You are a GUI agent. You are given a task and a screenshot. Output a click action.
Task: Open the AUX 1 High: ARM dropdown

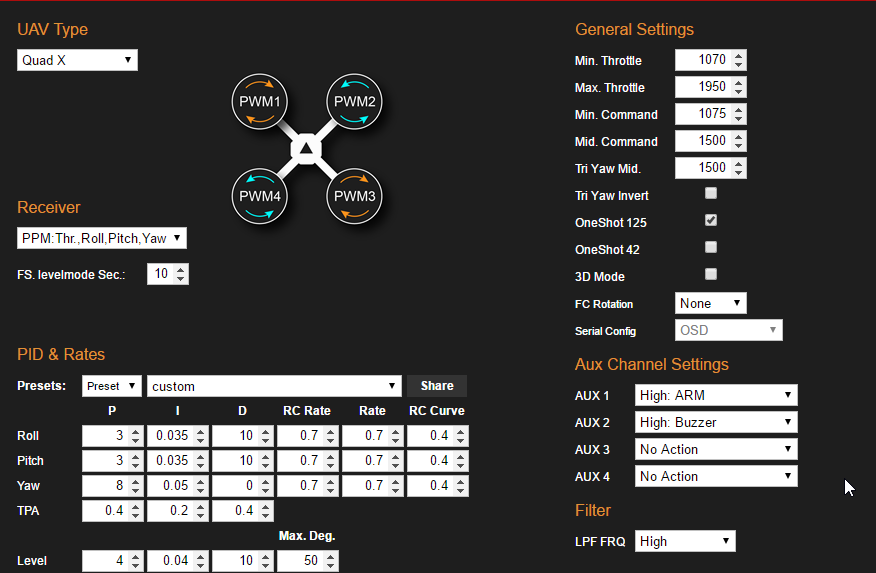(716, 395)
